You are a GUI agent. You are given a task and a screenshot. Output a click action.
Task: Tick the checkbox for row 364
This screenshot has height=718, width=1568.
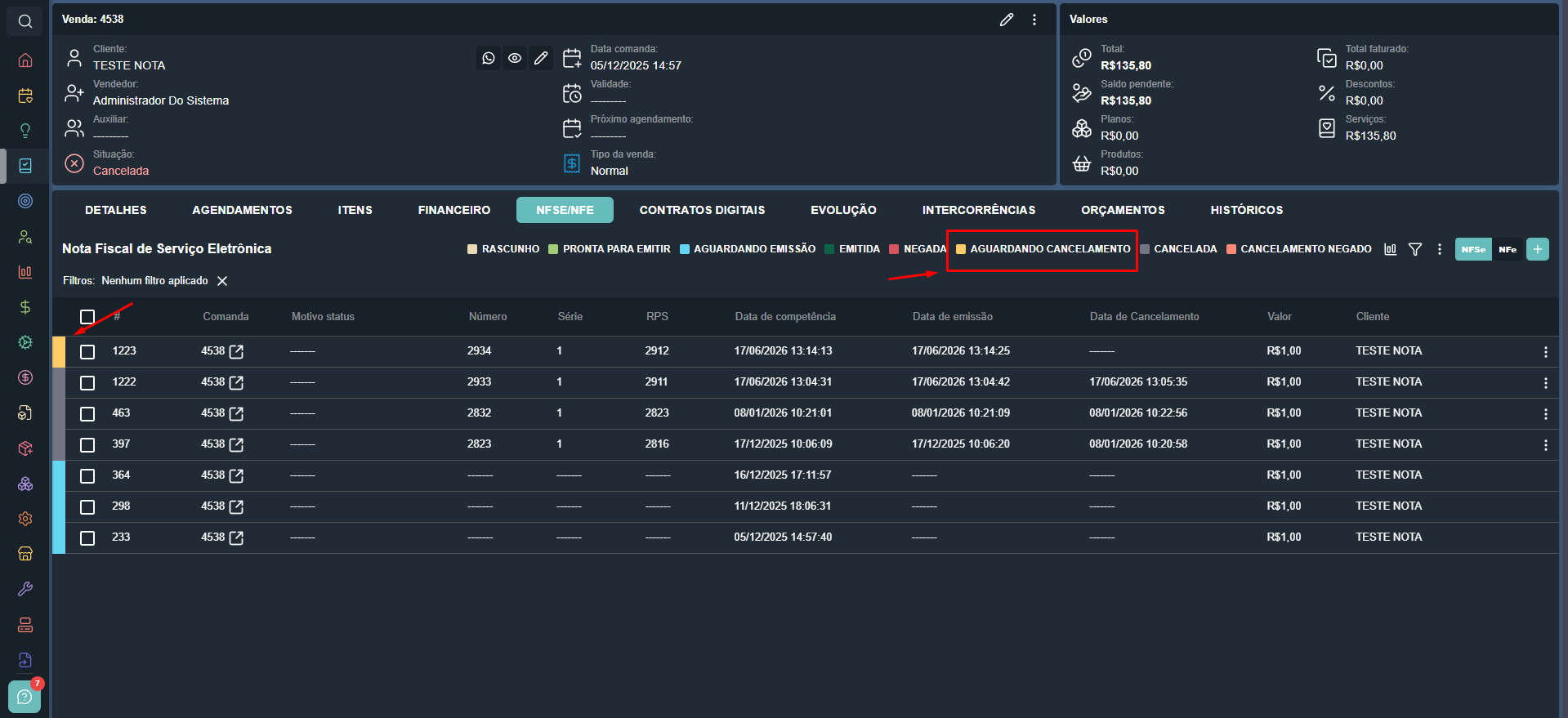coord(87,475)
